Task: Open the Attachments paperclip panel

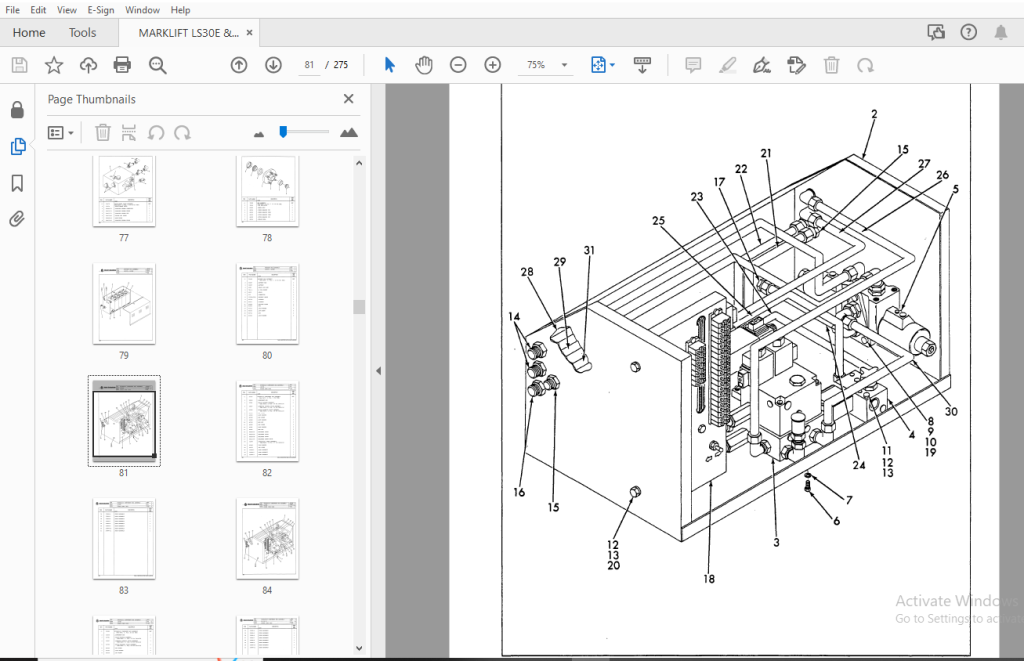Action: [x=18, y=219]
